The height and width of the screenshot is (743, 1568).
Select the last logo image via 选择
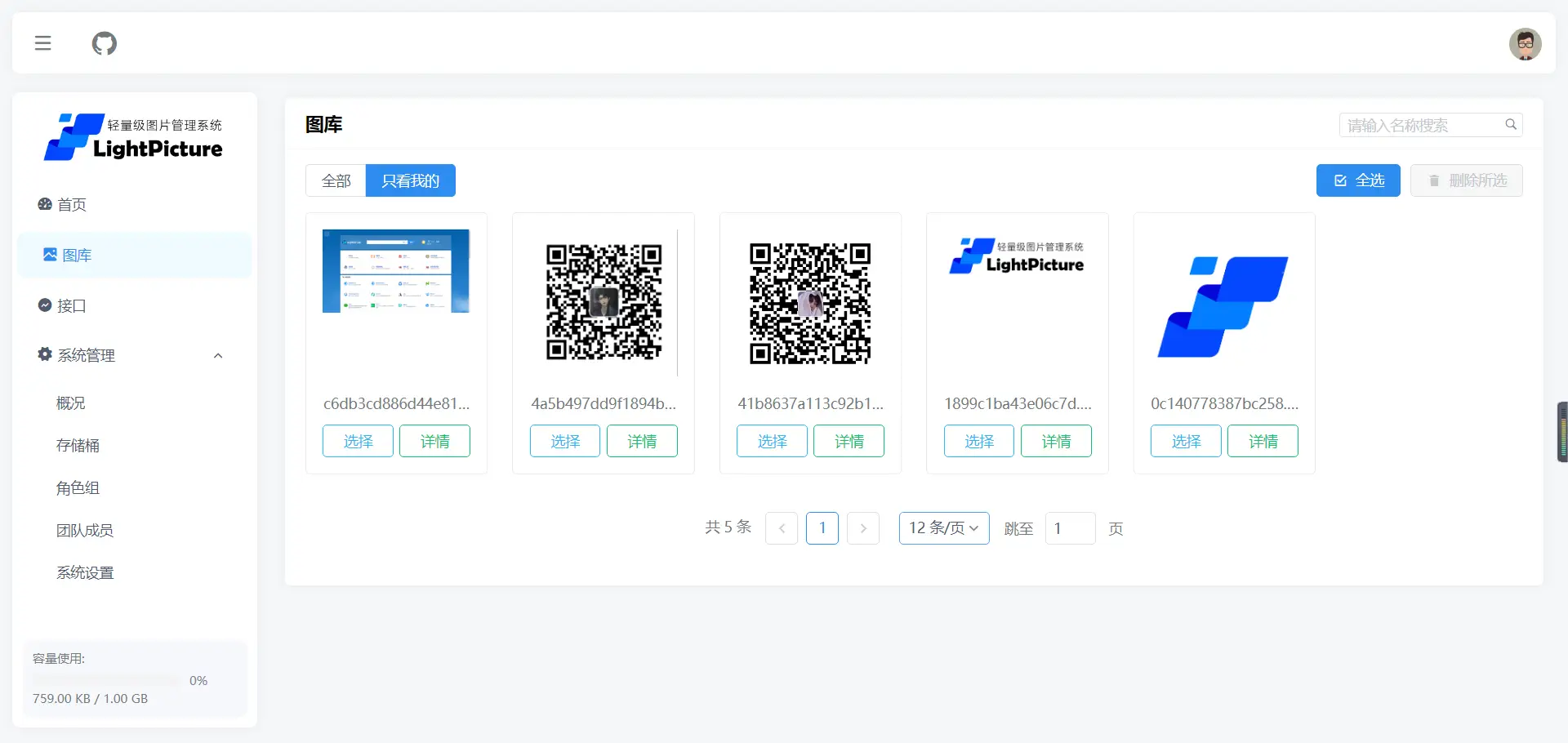click(1185, 441)
